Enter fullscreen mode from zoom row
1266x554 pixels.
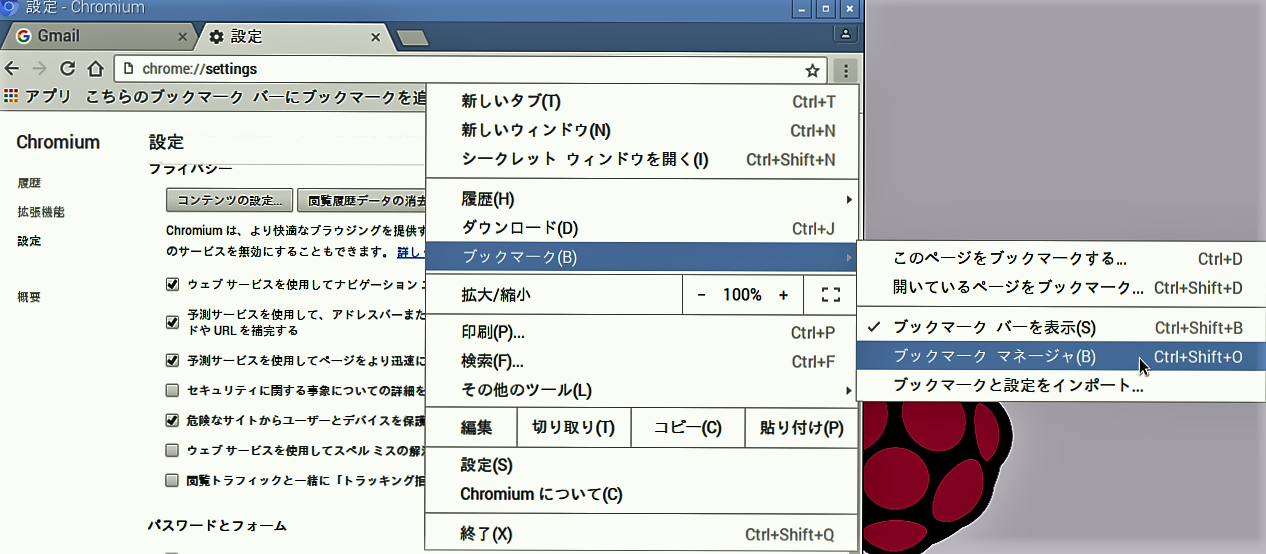830,295
